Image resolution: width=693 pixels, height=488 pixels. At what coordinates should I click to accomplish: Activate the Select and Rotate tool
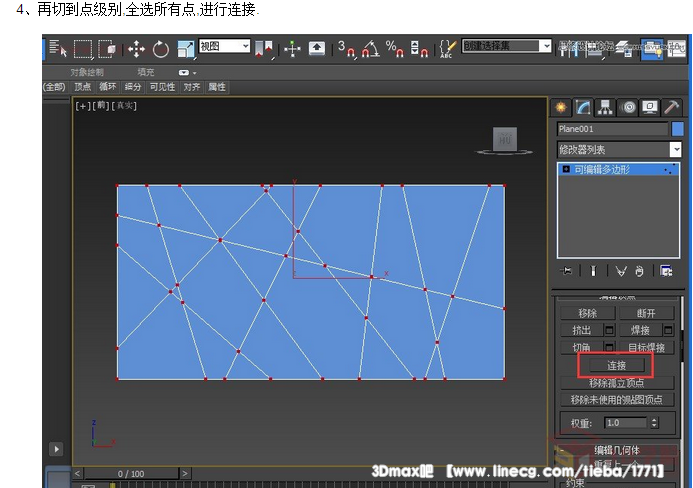(x=160, y=49)
